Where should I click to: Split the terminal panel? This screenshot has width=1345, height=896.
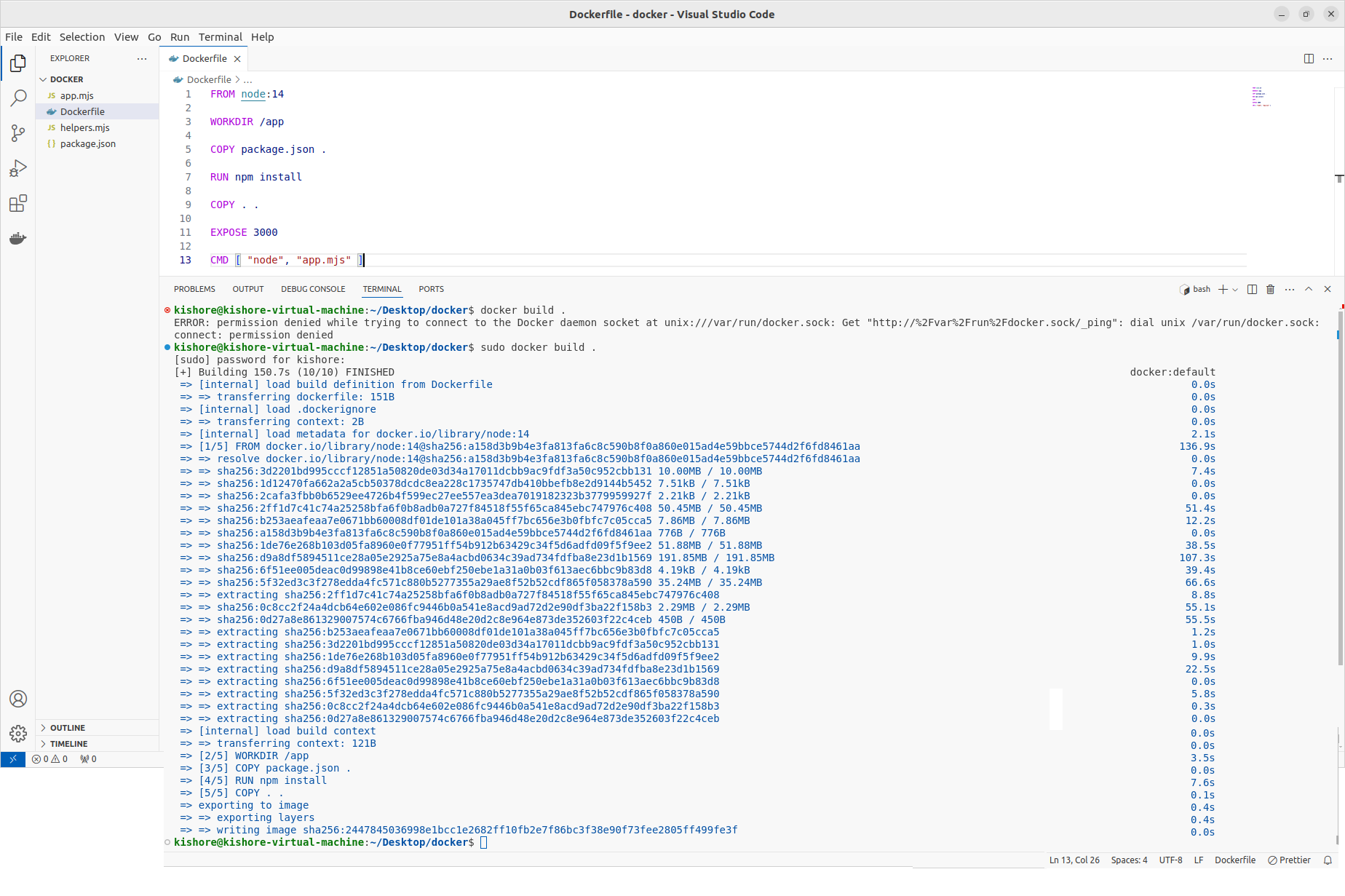[1252, 289]
